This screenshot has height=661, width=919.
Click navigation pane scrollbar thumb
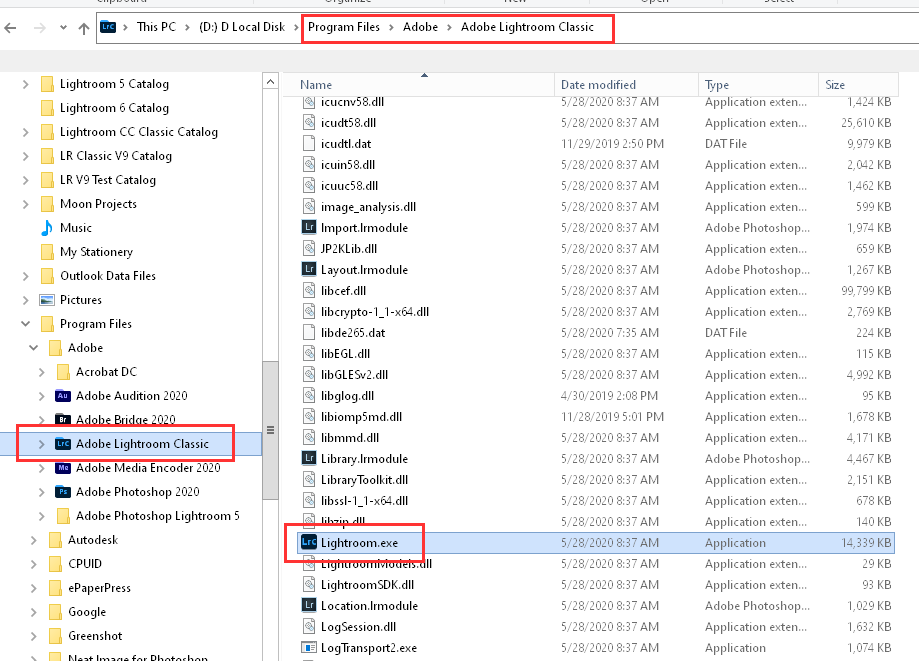click(x=270, y=430)
